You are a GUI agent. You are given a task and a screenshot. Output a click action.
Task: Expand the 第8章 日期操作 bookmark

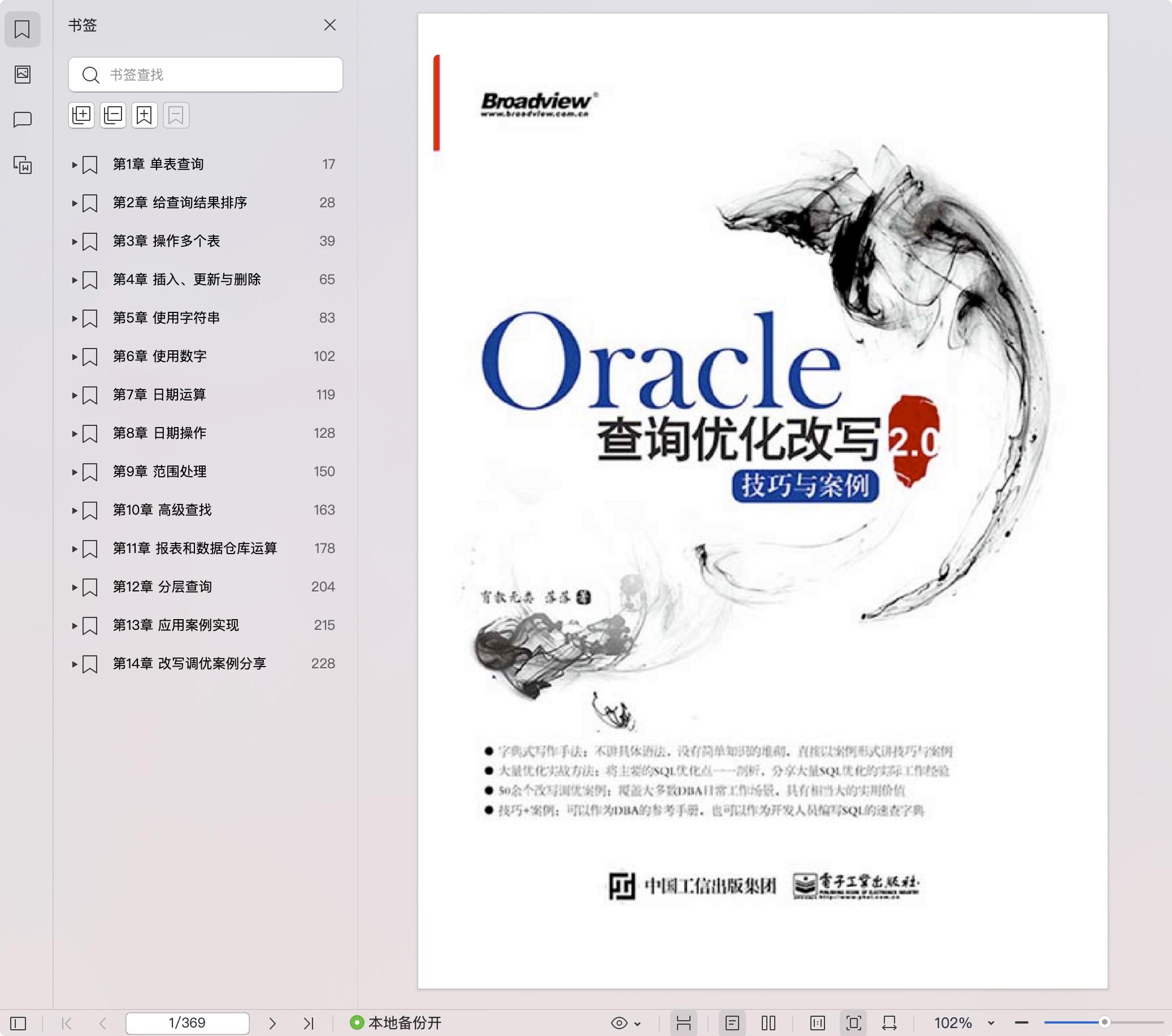pos(74,433)
